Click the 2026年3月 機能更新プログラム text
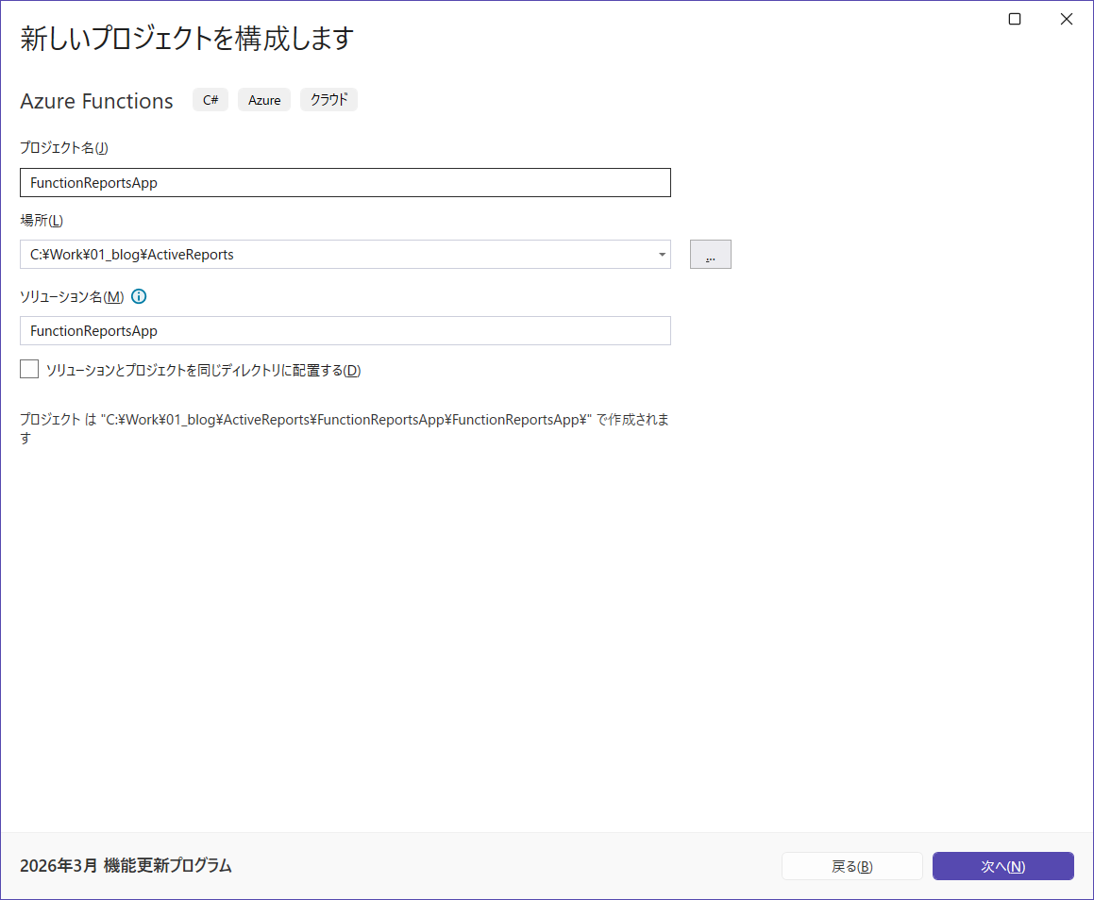This screenshot has height=900, width=1094. [x=126, y=866]
